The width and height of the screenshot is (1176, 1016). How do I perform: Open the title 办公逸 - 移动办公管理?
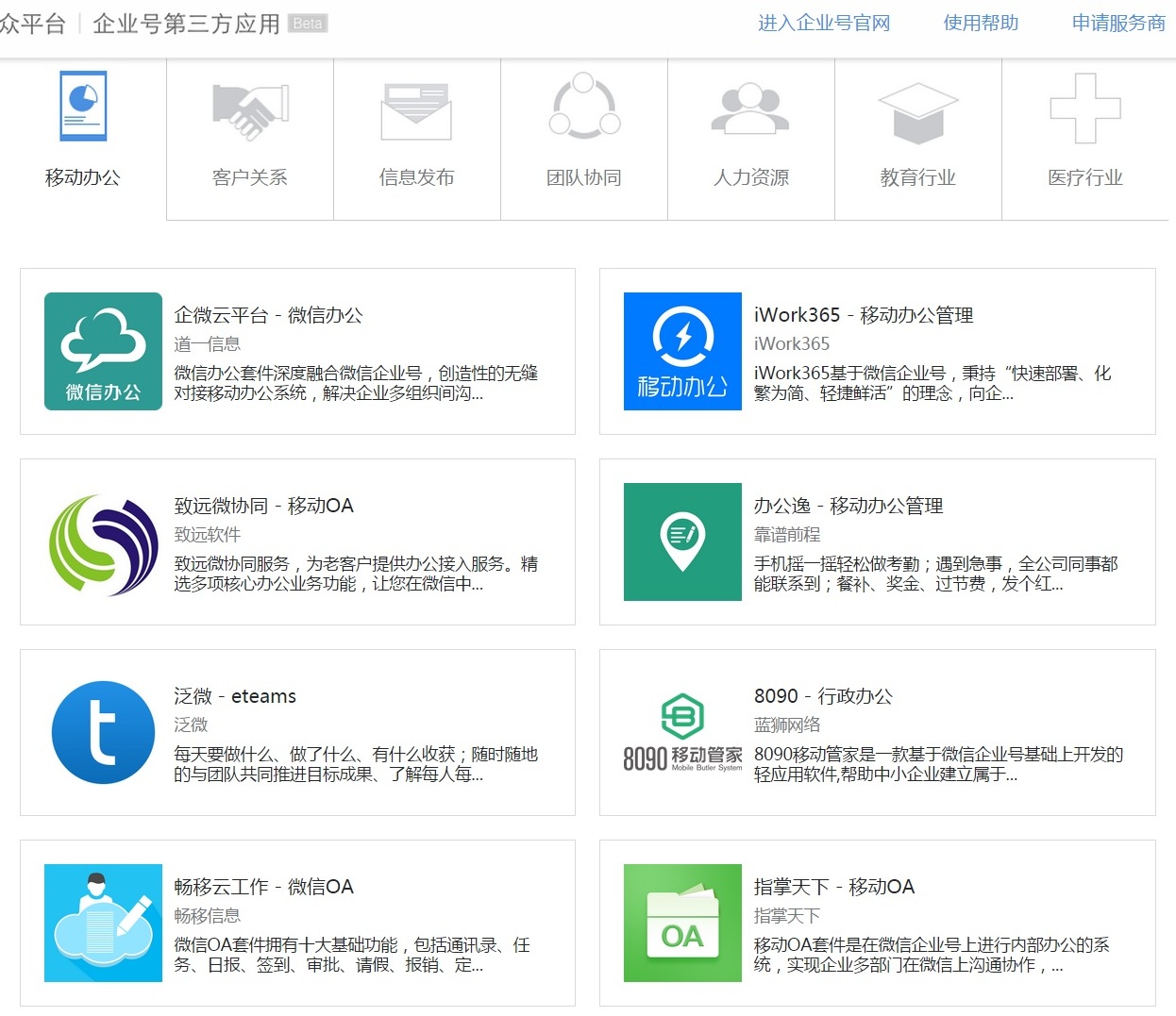[x=848, y=506]
